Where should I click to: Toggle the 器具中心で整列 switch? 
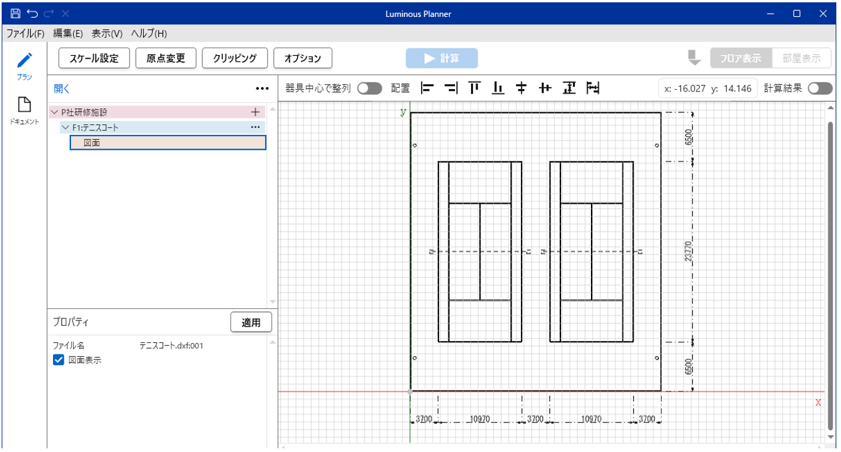point(369,88)
